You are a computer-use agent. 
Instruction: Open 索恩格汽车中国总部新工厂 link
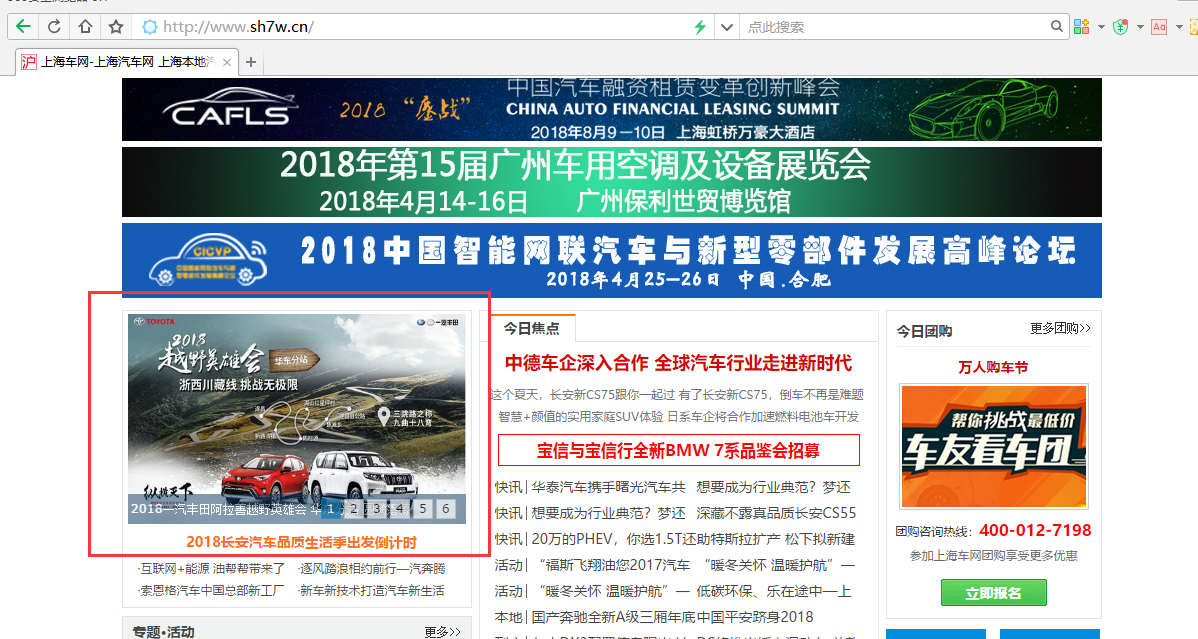(212, 591)
